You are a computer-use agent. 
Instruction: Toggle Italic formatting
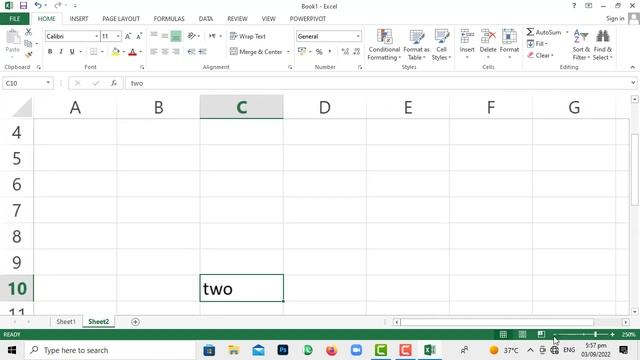61,51
